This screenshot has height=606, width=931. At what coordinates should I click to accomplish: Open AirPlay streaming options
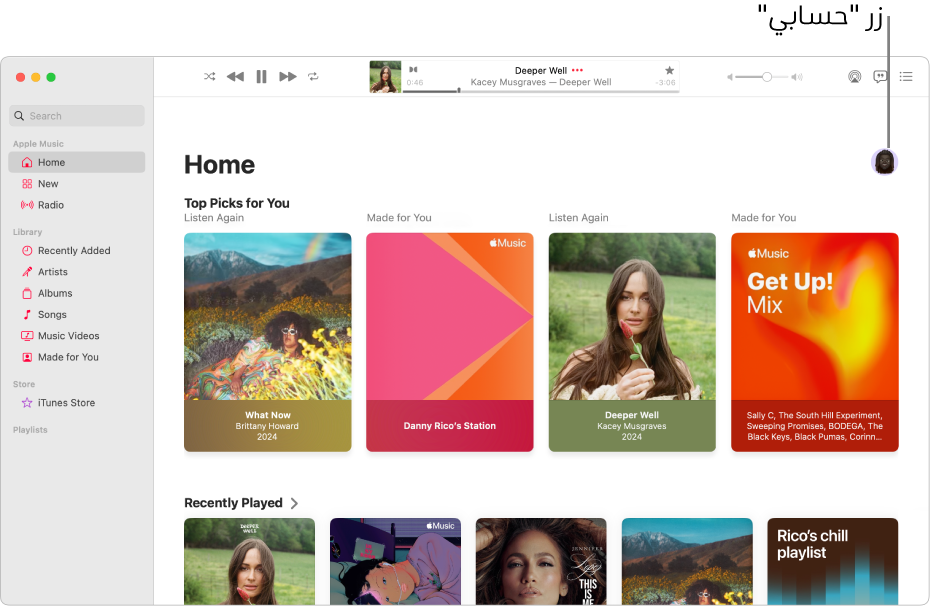point(855,76)
